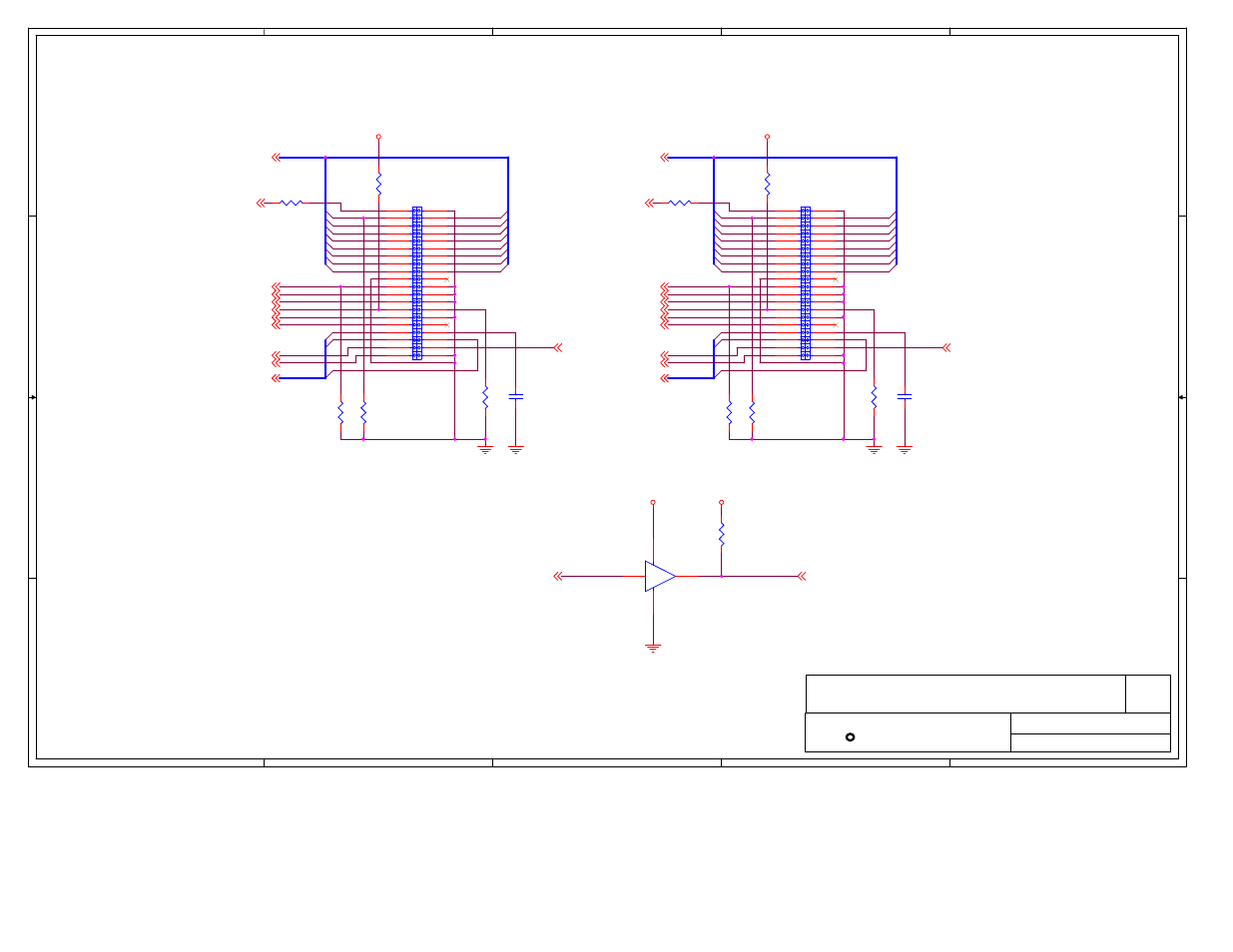
Task: Select the blue connector header in left circuit
Action: (x=417, y=283)
